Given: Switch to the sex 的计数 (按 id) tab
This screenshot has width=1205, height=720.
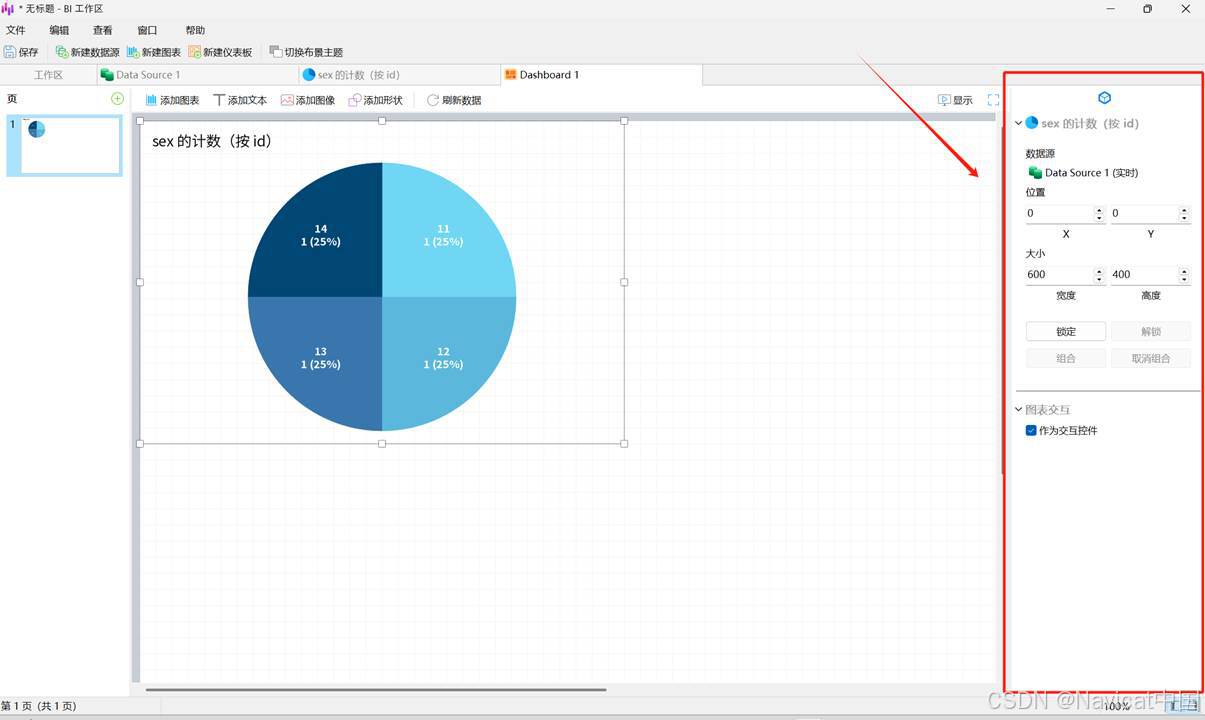Looking at the screenshot, I should click(x=399, y=75).
